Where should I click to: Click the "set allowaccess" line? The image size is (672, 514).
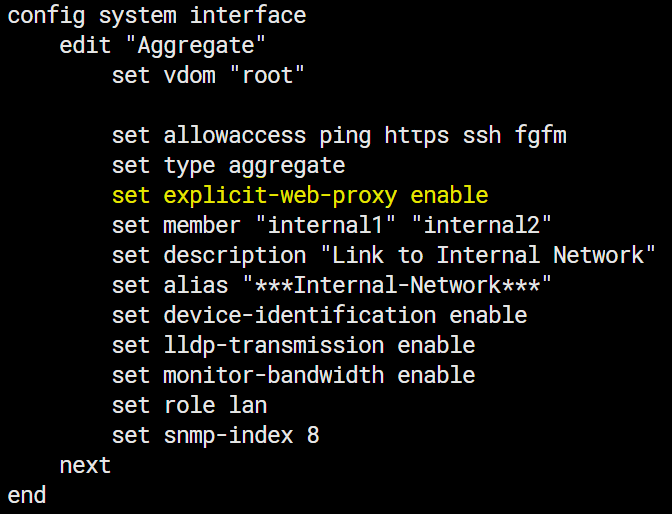point(340,135)
